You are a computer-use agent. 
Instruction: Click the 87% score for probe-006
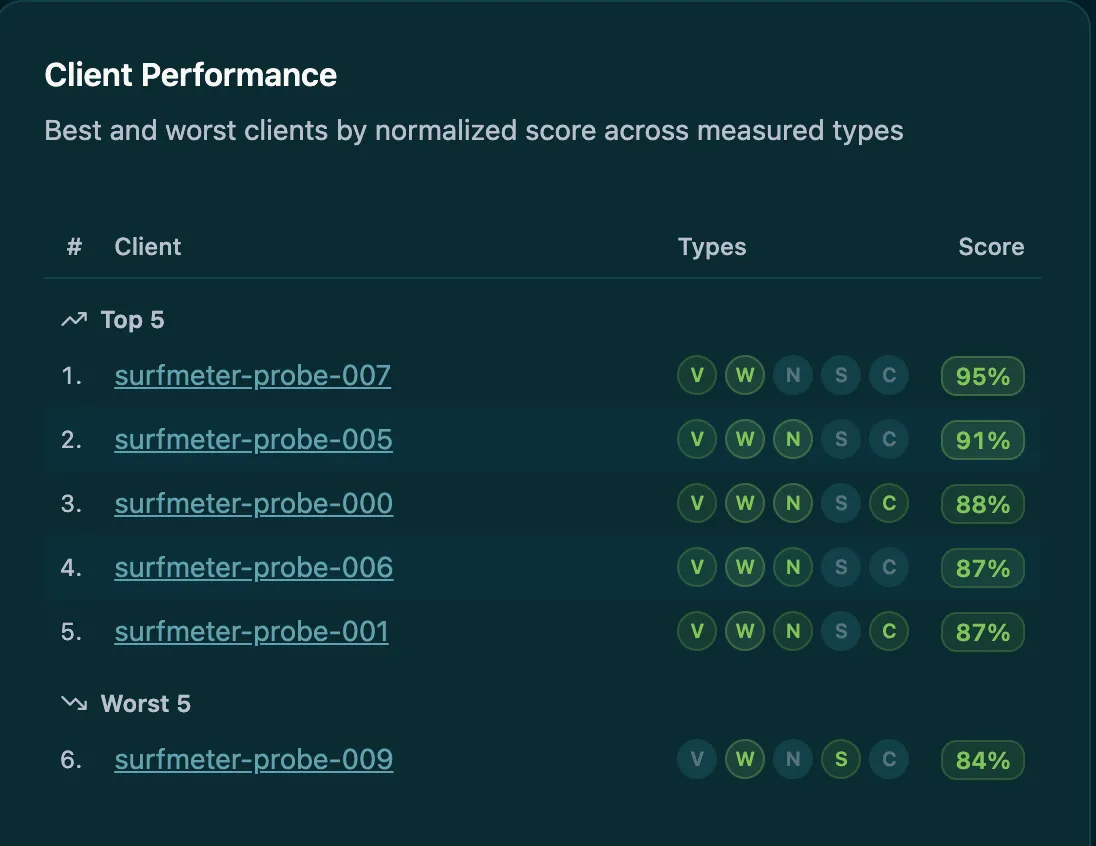[983, 568]
